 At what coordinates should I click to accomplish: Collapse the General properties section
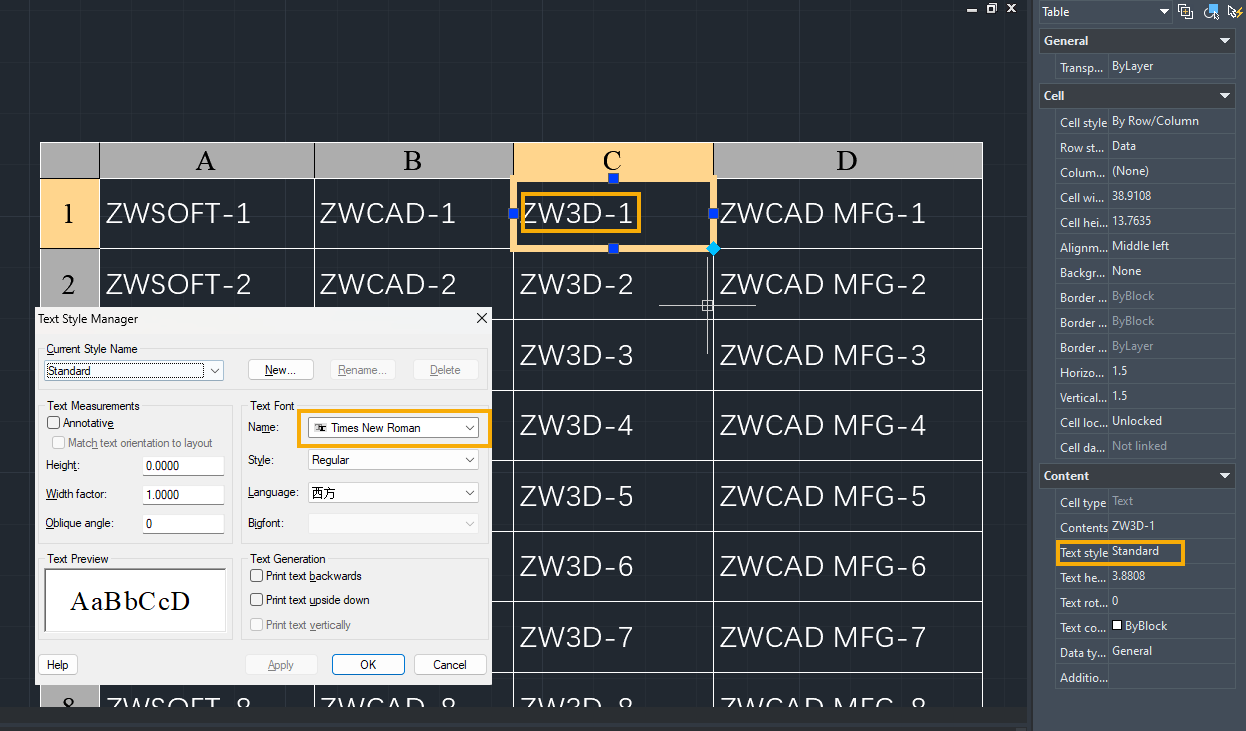[1225, 41]
